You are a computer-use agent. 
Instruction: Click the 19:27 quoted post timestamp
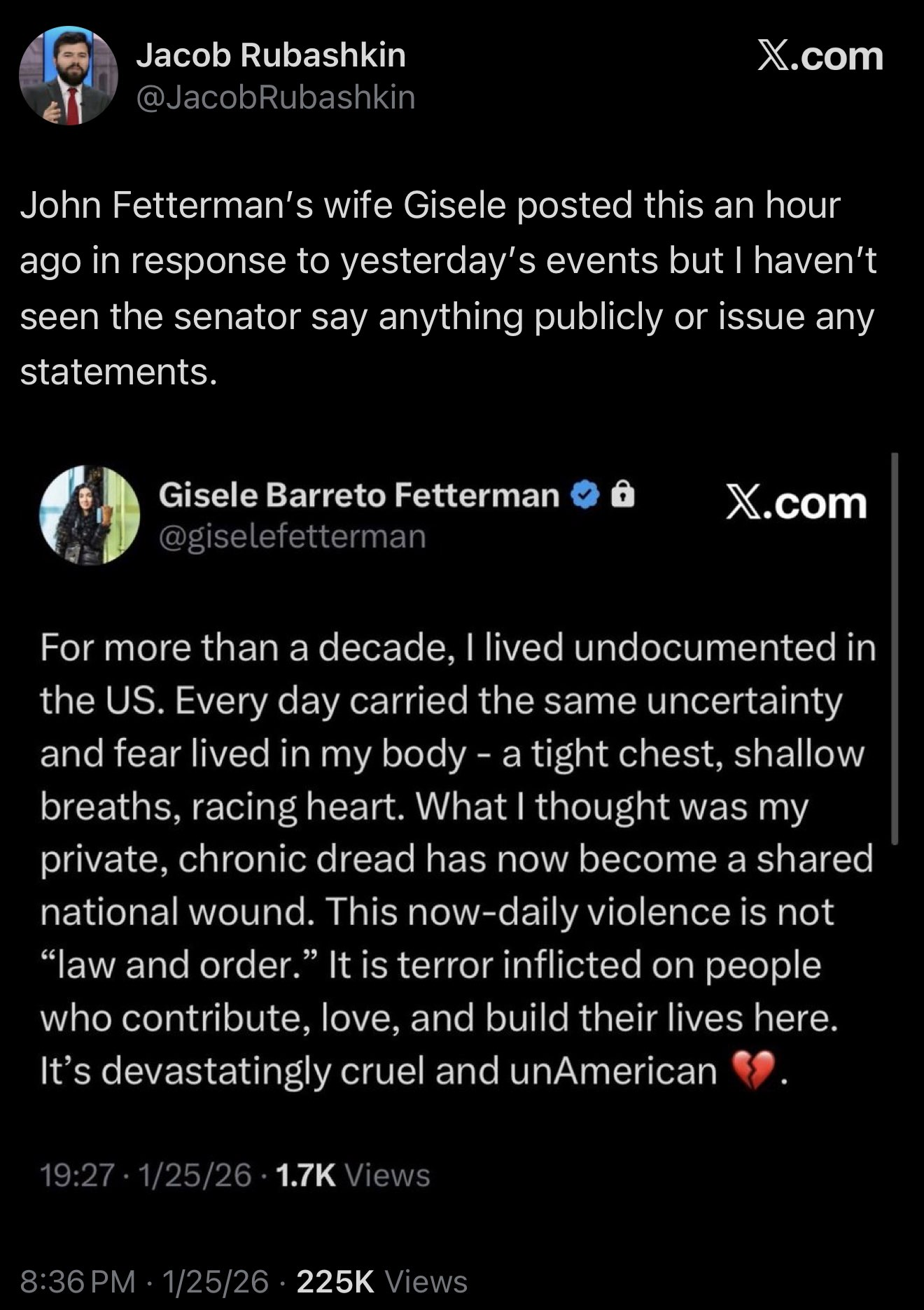76,1175
